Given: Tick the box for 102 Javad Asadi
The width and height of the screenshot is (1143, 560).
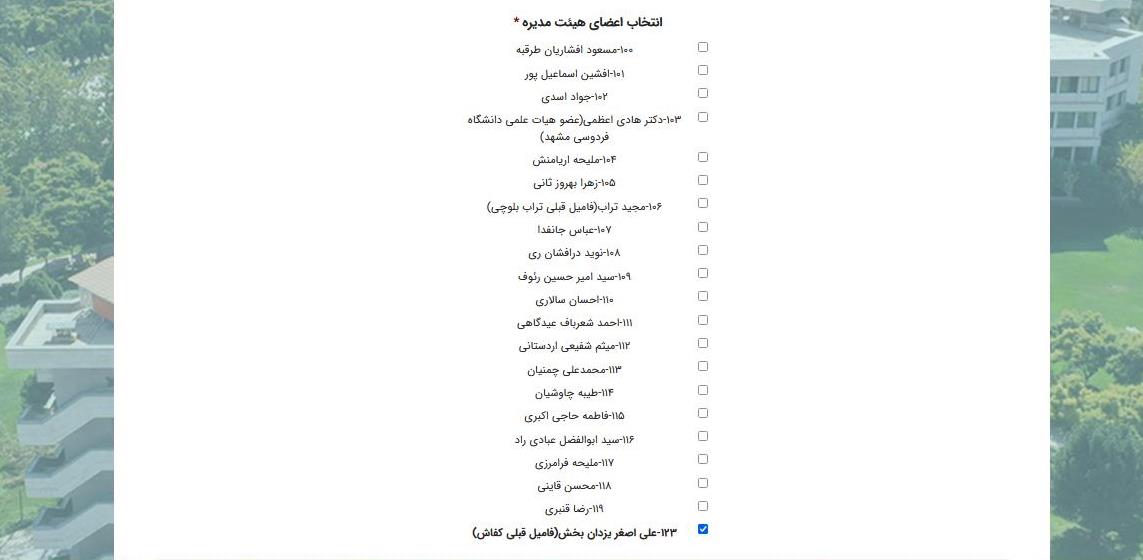Looking at the screenshot, I should (x=703, y=93).
